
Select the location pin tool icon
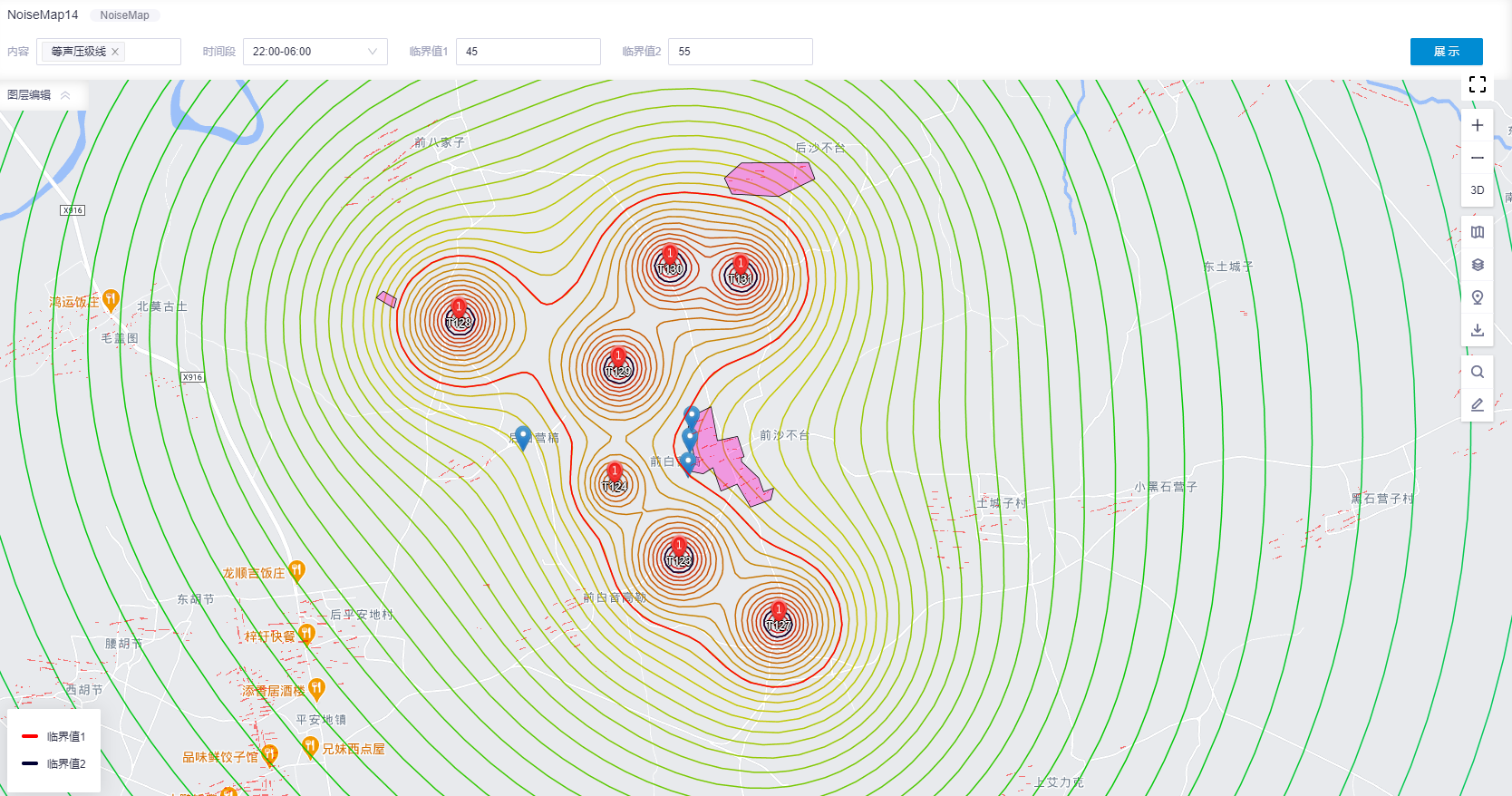[x=1478, y=297]
